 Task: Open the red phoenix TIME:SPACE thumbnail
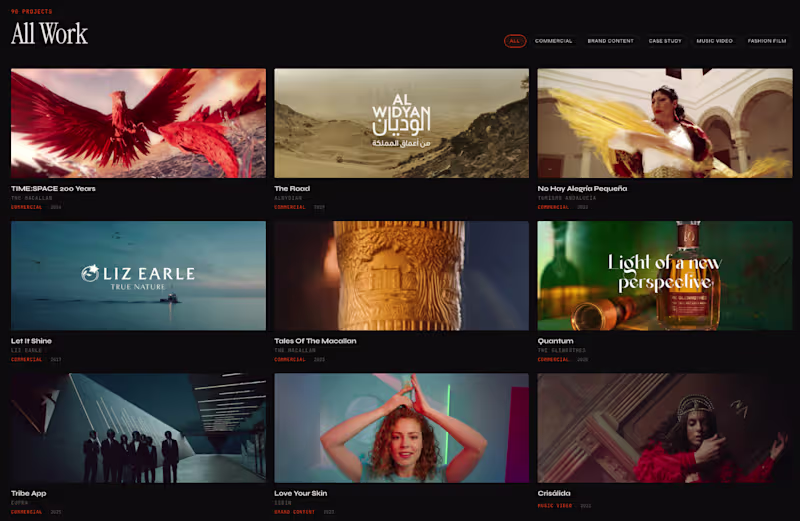(138, 123)
